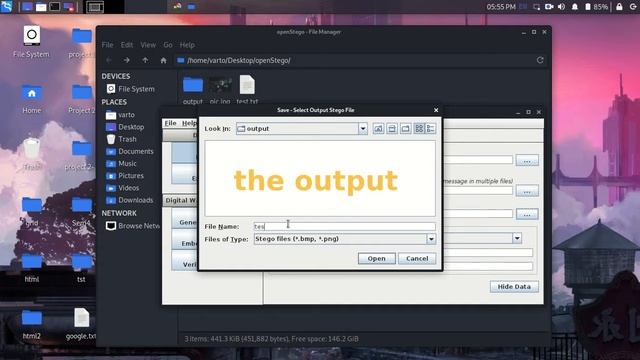The height and width of the screenshot is (360, 640).
Task: Select File System desktop icon
Action: pos(31,42)
